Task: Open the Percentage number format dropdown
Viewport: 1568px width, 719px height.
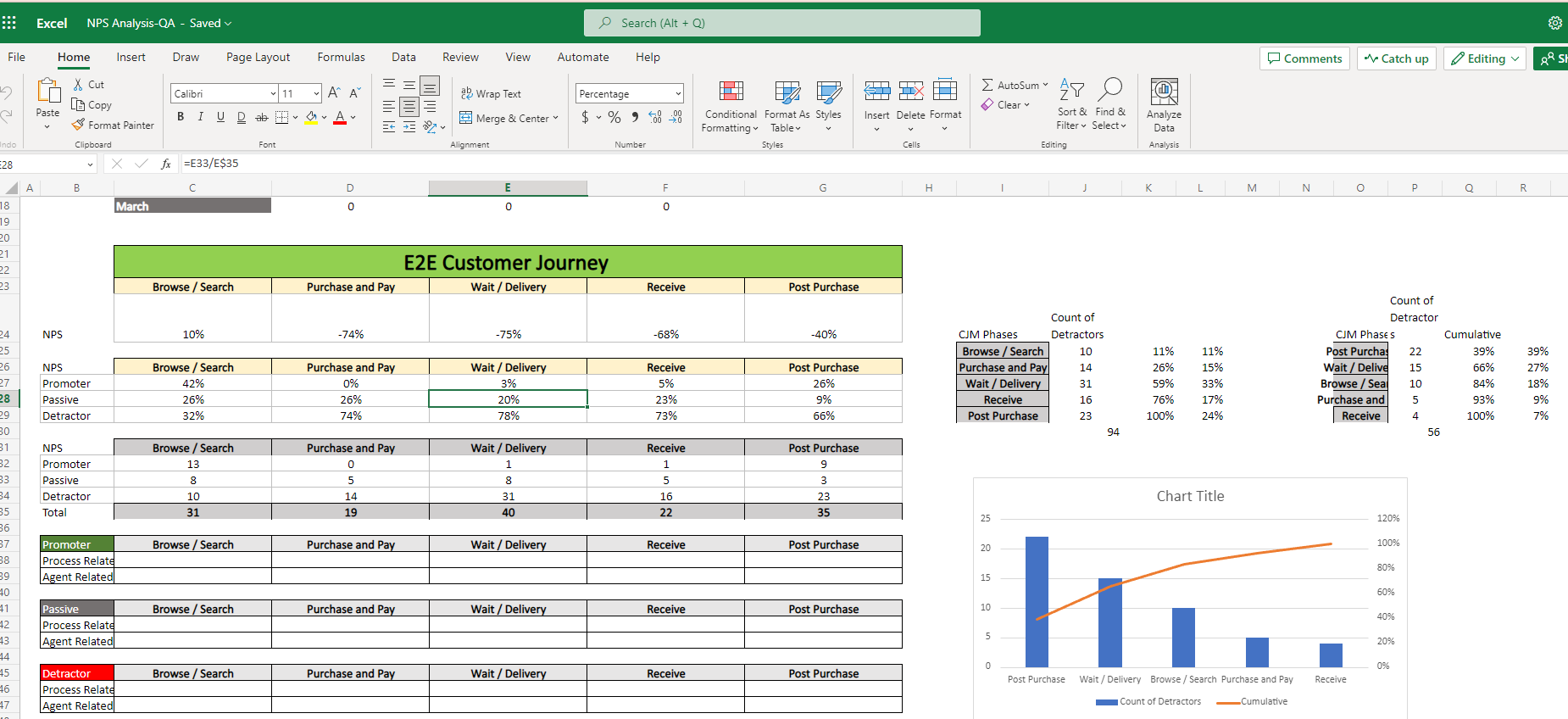Action: [x=678, y=93]
